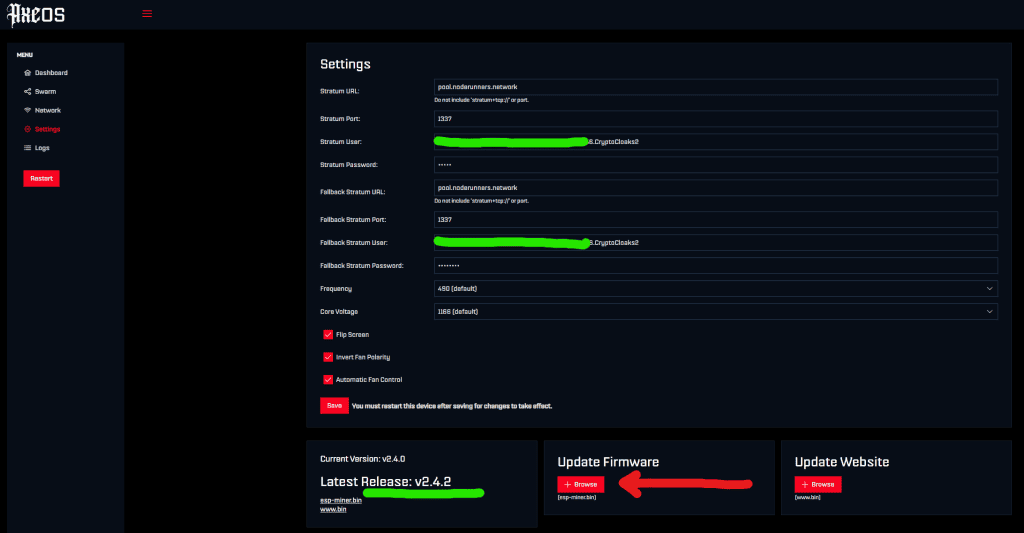Screen dimensions: 1024x533
Task: Click the Settings page heading
Action: (x=345, y=64)
